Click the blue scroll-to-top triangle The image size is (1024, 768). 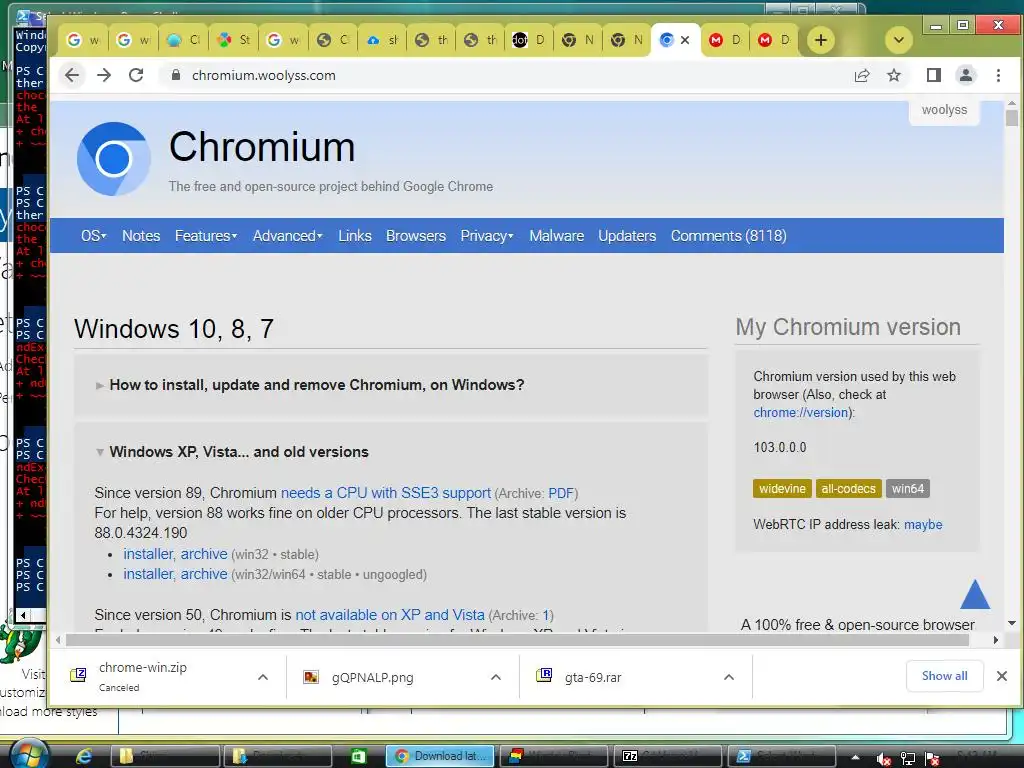coord(975,594)
